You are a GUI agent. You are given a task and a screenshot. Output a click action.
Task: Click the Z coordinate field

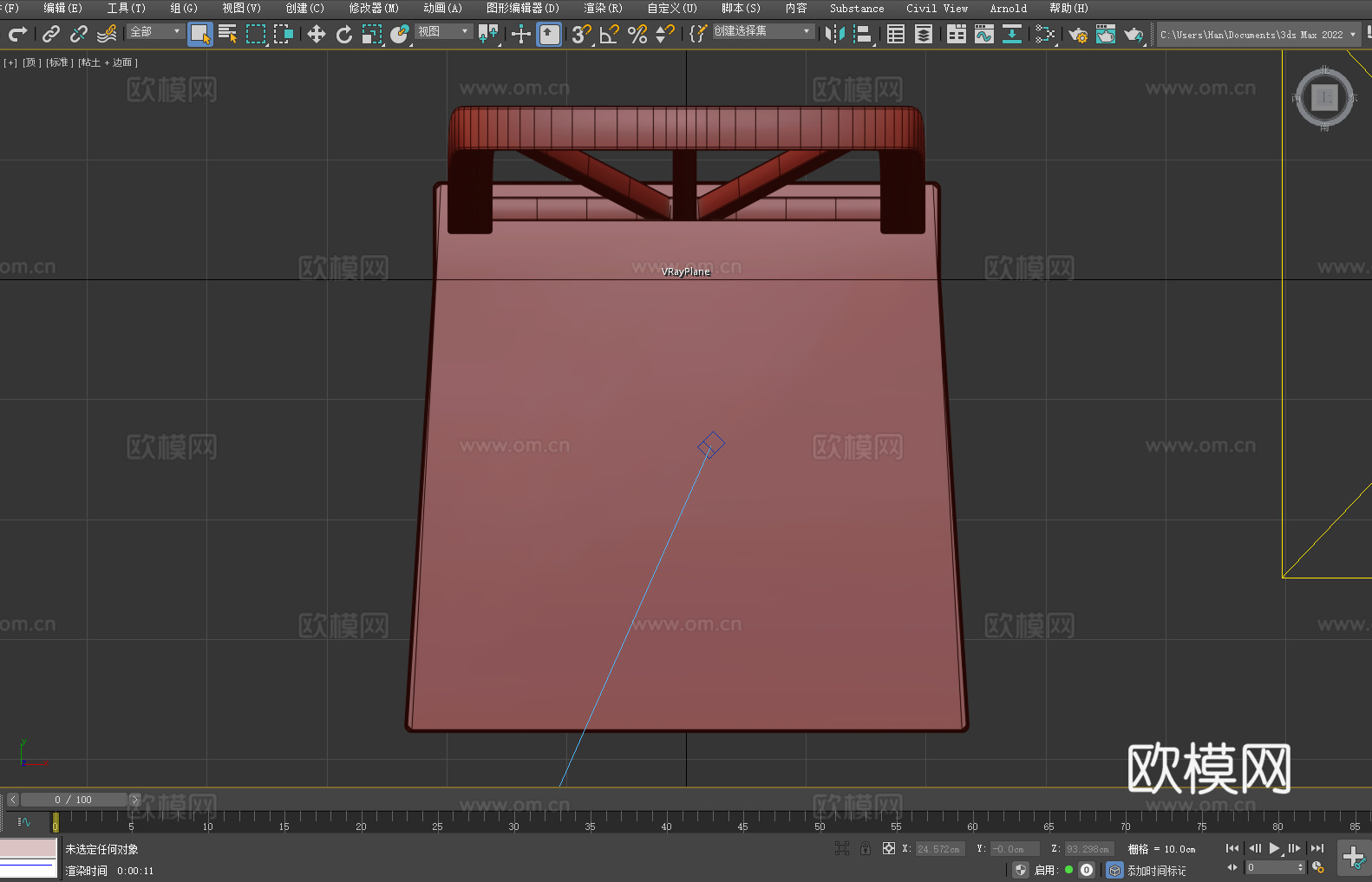(1089, 849)
